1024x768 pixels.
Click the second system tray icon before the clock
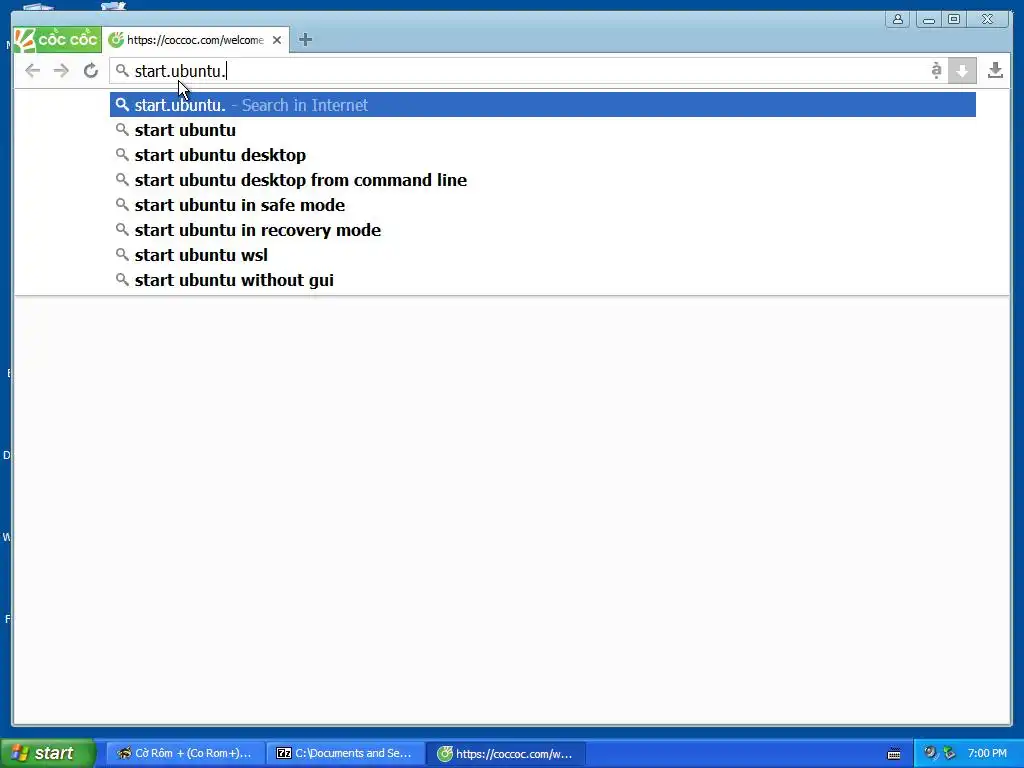pyautogui.click(x=950, y=753)
